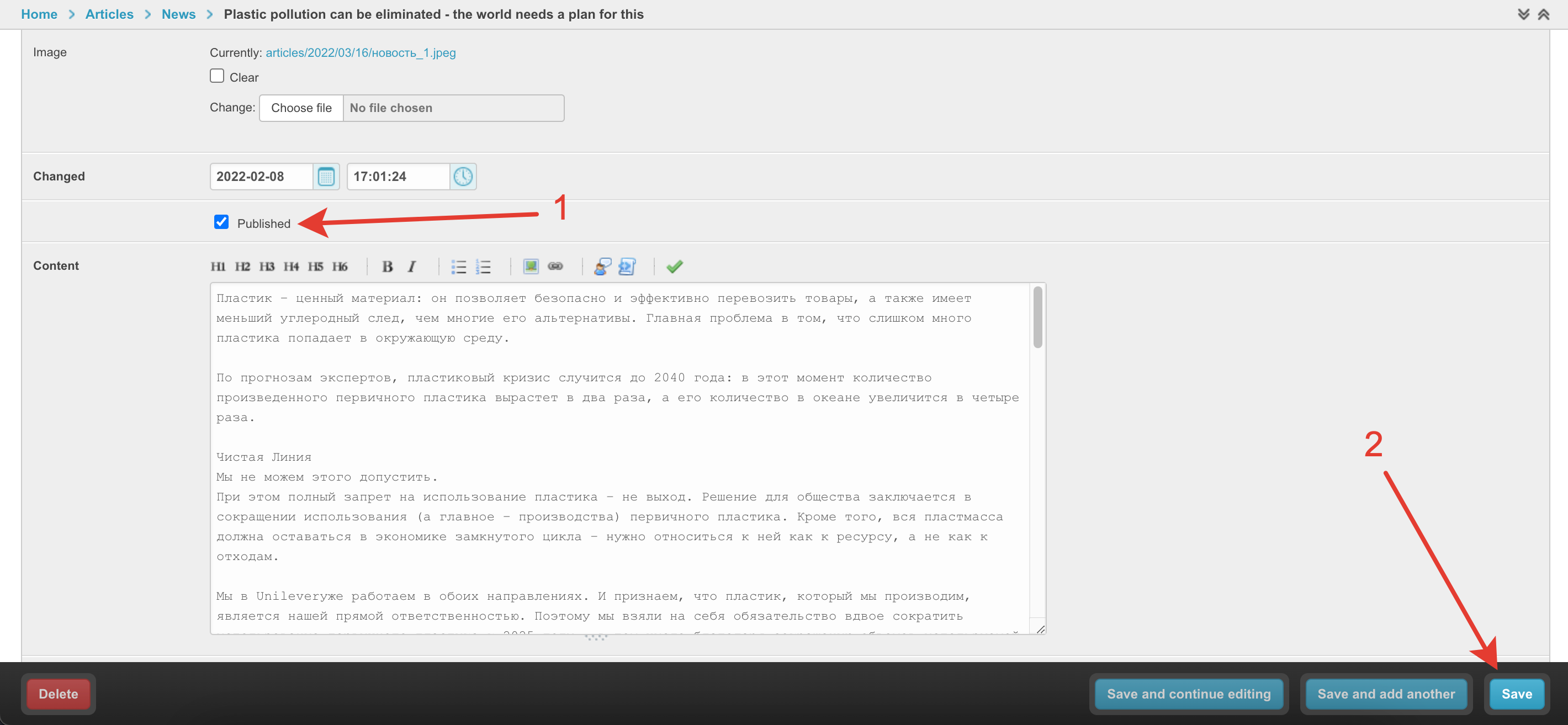Collapse all sections with double up chevron
This screenshot has width=1568, height=725.
[1543, 14]
